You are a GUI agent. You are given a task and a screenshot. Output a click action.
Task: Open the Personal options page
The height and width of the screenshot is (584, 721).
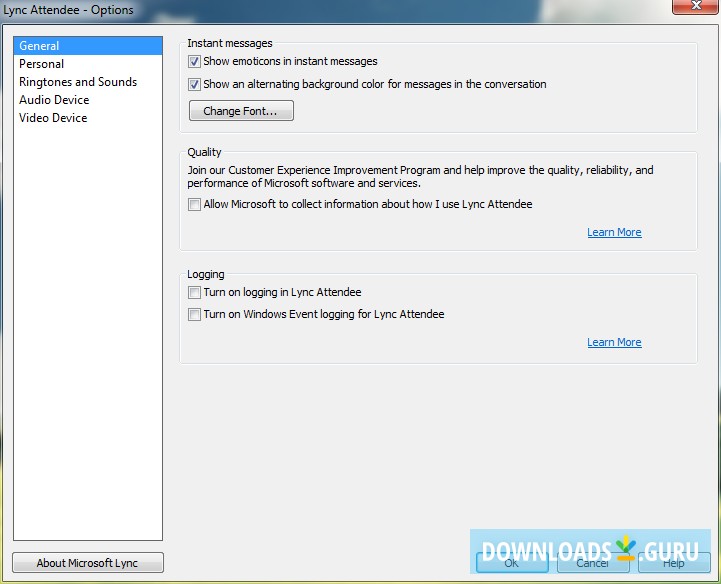click(88, 64)
